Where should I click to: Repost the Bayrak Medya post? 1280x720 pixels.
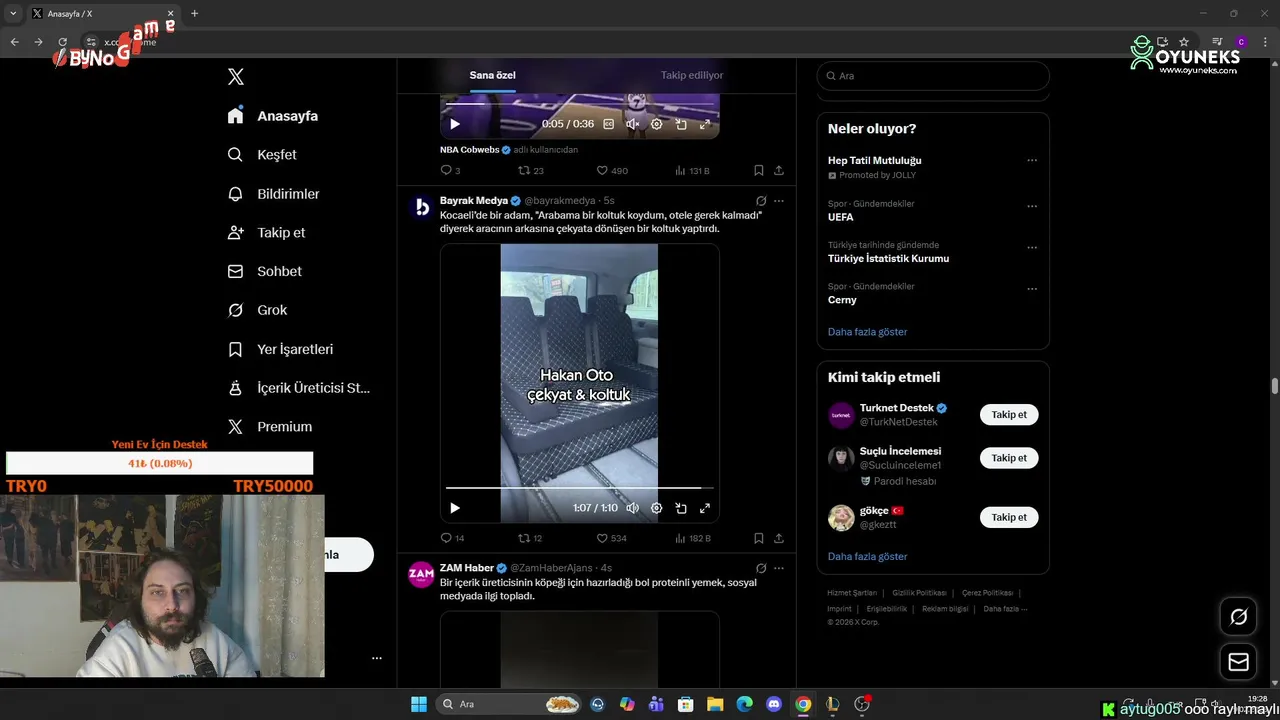[x=530, y=538]
